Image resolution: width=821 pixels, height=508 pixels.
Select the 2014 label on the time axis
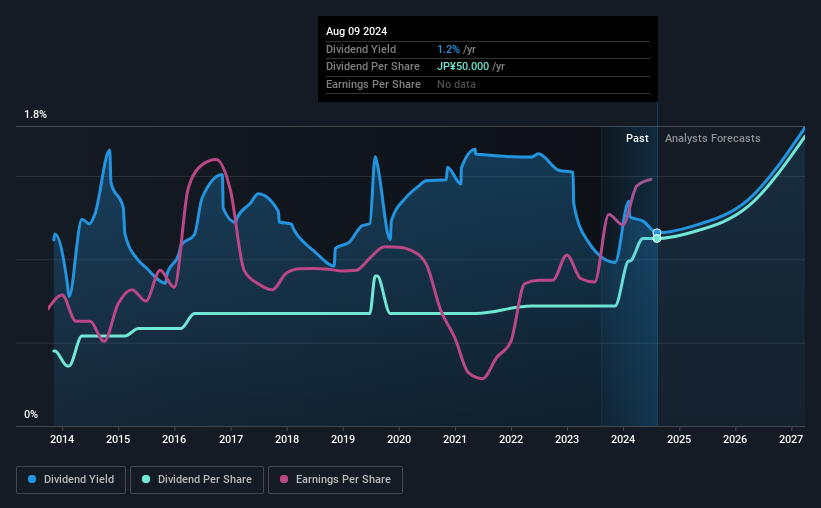(x=62, y=439)
